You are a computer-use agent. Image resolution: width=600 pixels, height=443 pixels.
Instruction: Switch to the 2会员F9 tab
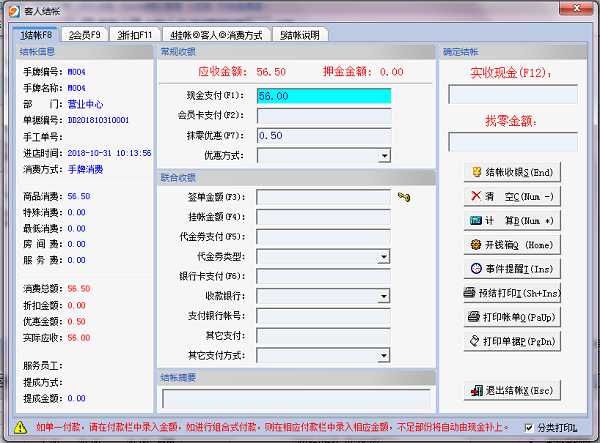point(85,35)
